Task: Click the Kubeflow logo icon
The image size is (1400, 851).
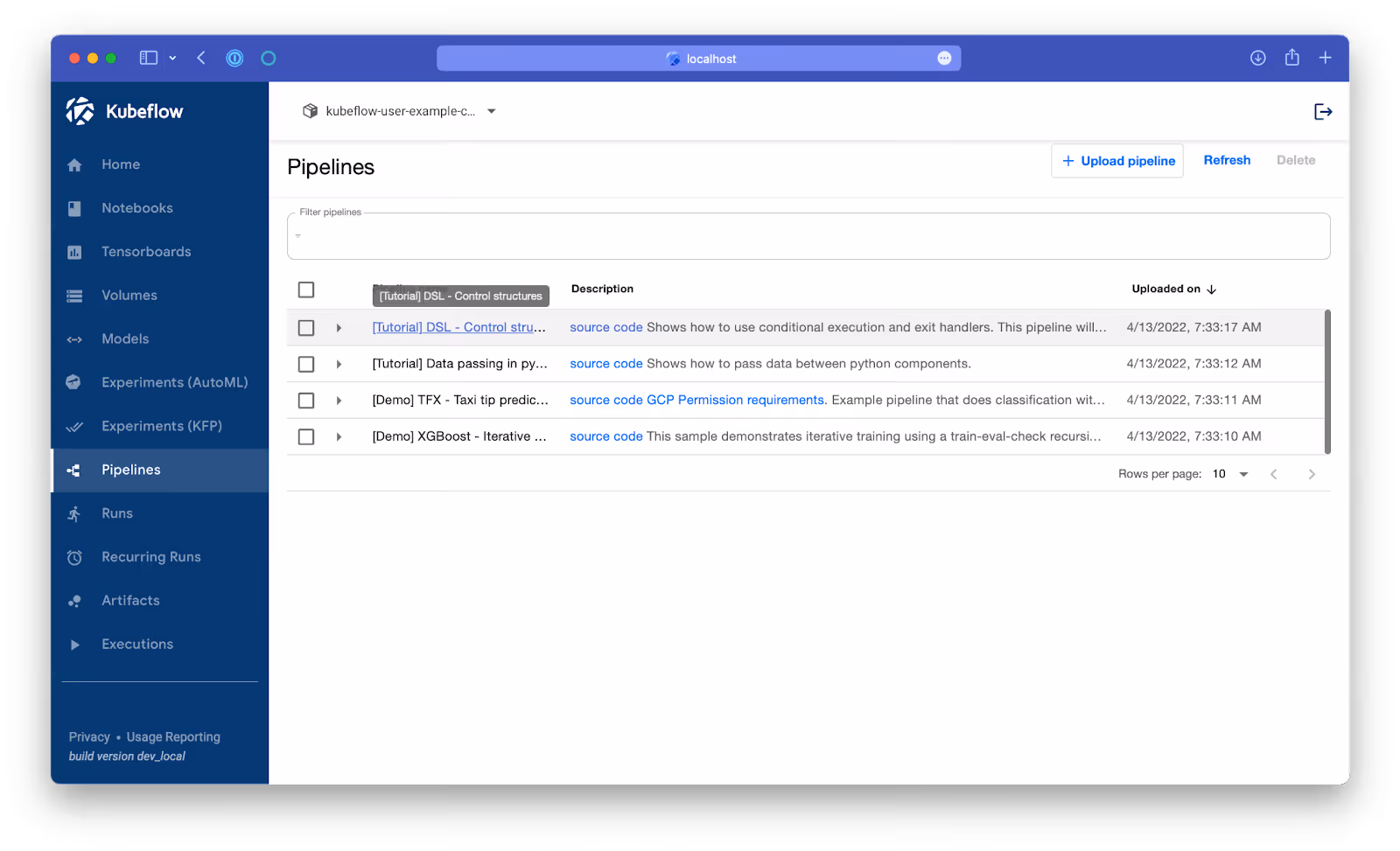Action: (80, 111)
